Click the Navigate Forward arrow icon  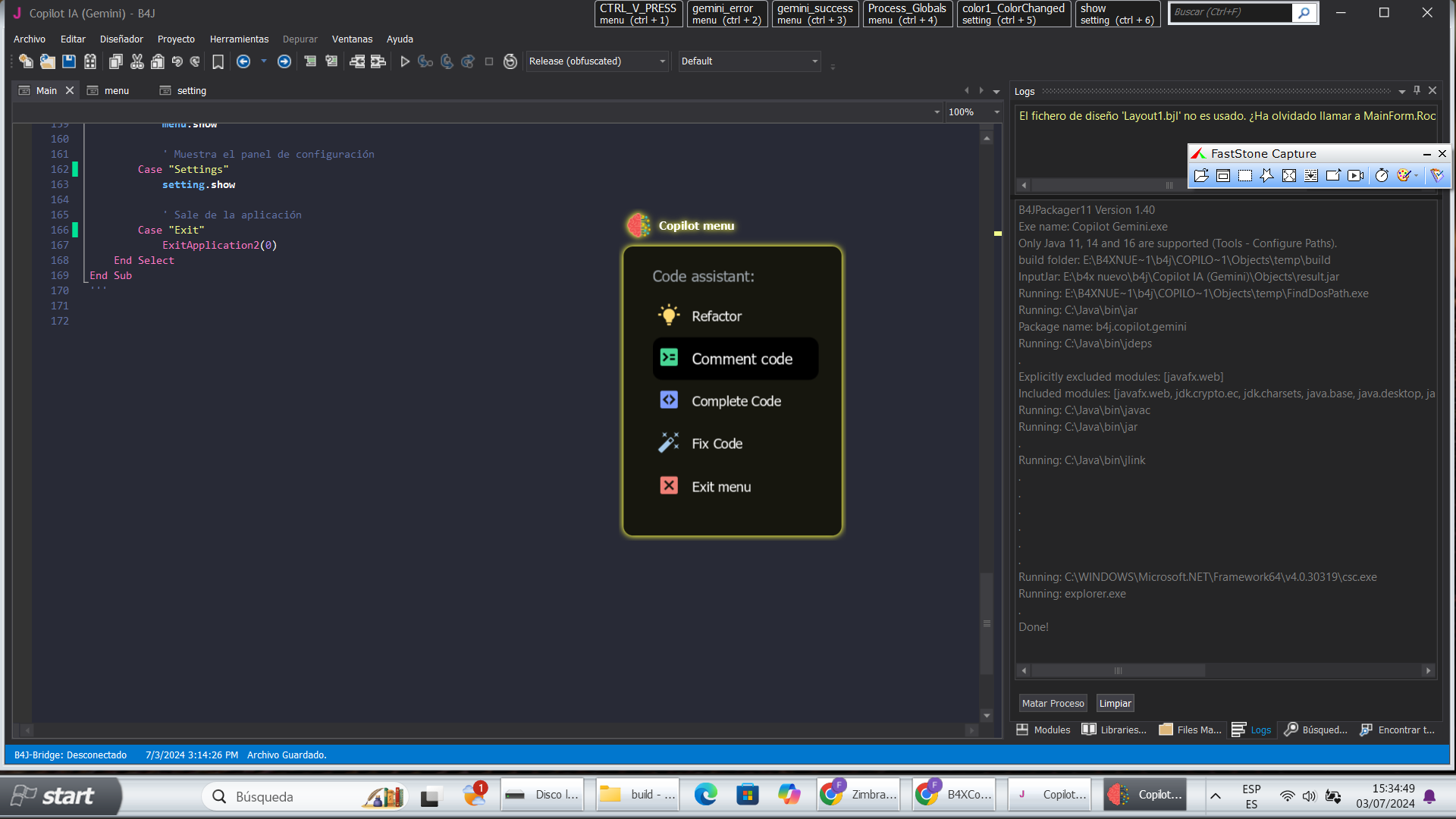tap(284, 61)
